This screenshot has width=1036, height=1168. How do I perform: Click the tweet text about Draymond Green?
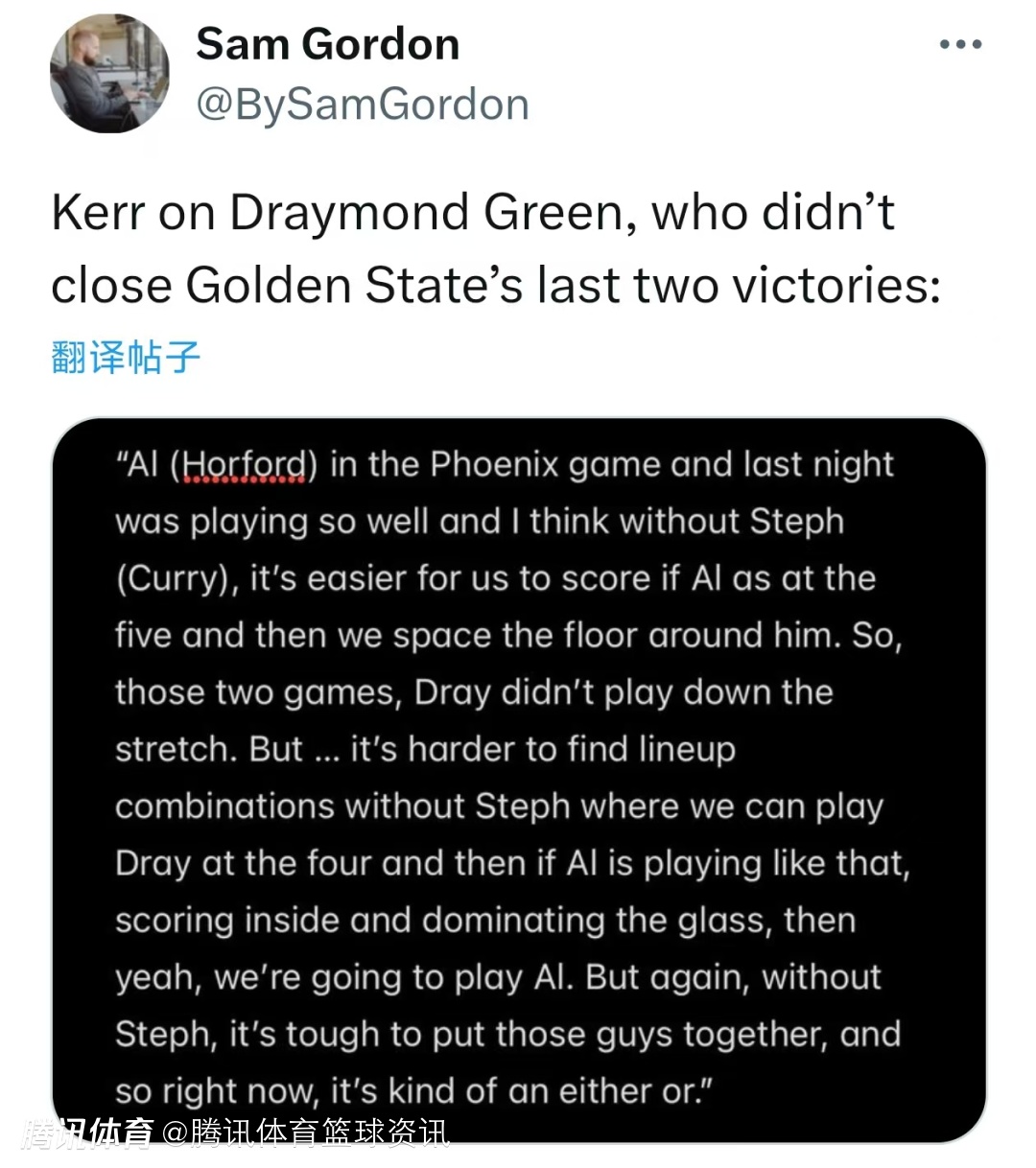tap(494, 247)
